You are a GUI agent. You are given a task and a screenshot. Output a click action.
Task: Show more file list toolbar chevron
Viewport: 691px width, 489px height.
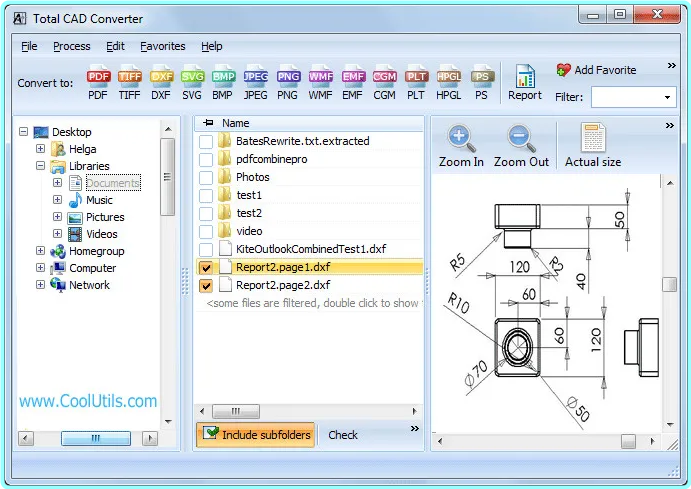point(415,428)
